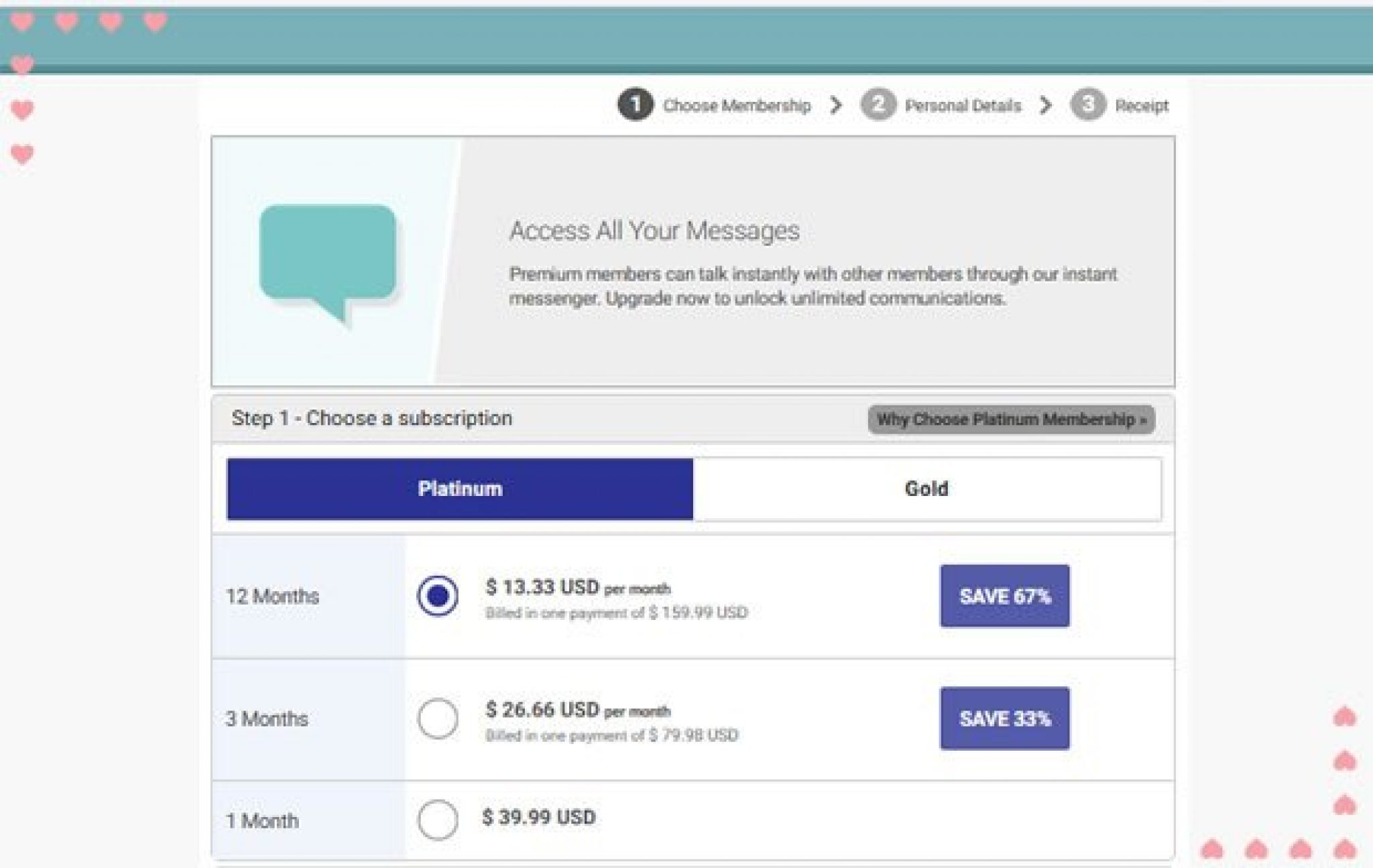Switch to the Platinum tab
This screenshot has height=868, width=1373.
pyautogui.click(x=460, y=489)
